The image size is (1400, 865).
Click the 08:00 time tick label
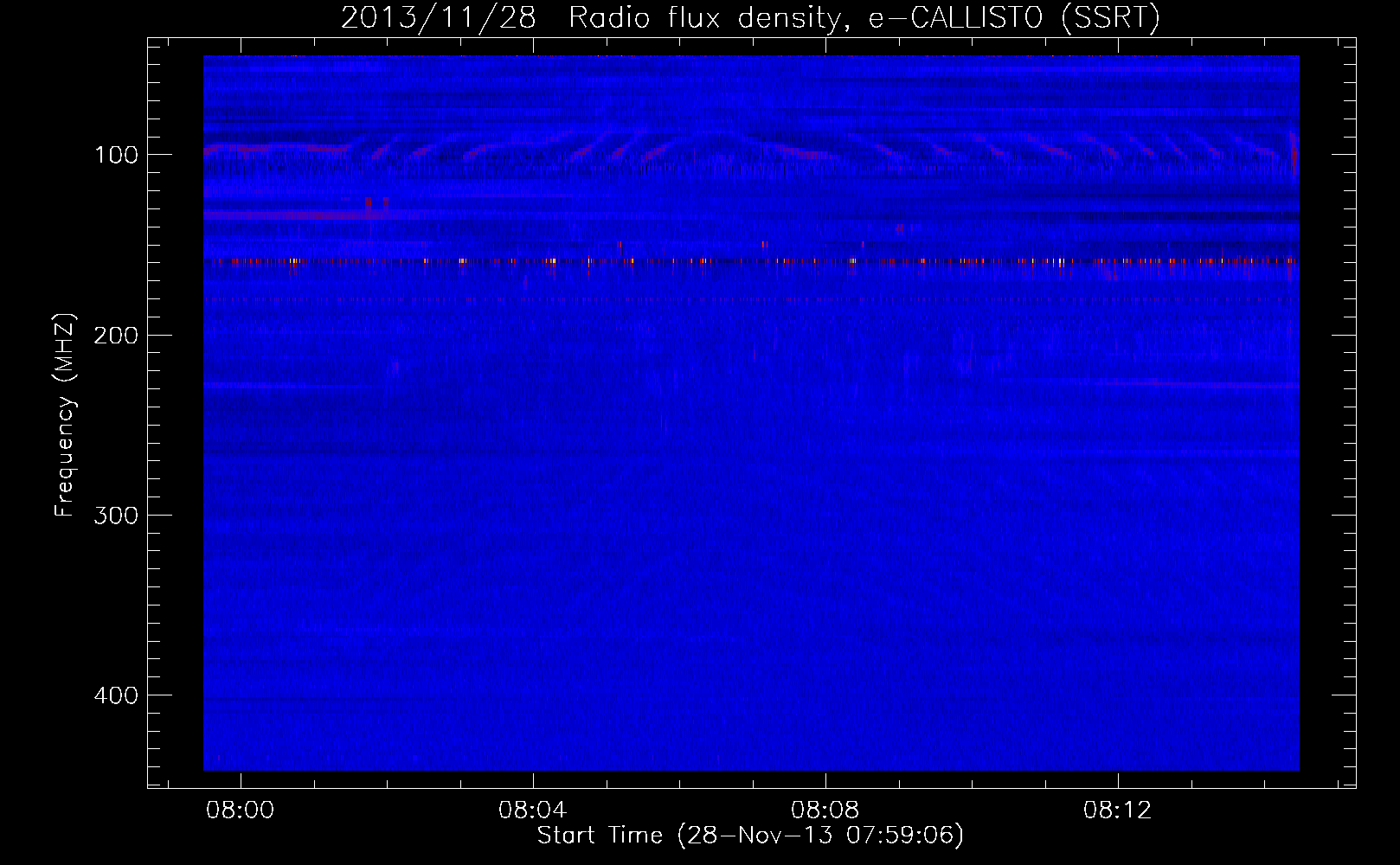coord(241,810)
